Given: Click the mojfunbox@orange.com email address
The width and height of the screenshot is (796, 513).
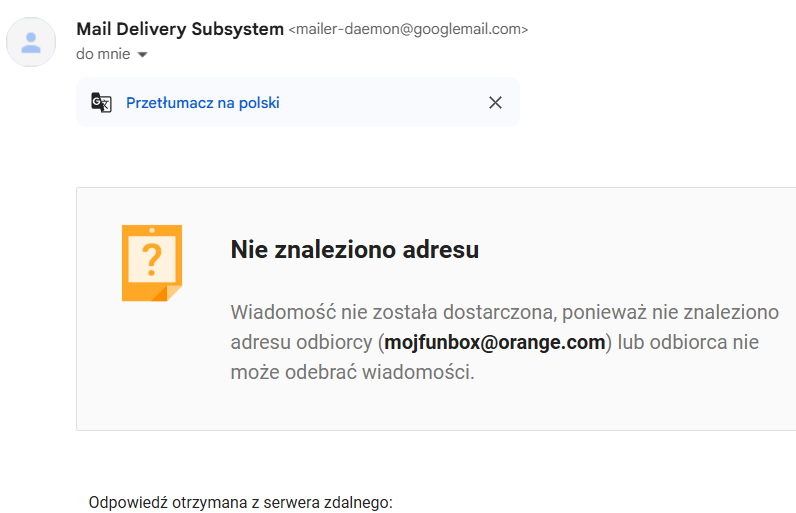Looking at the screenshot, I should (x=494, y=343).
